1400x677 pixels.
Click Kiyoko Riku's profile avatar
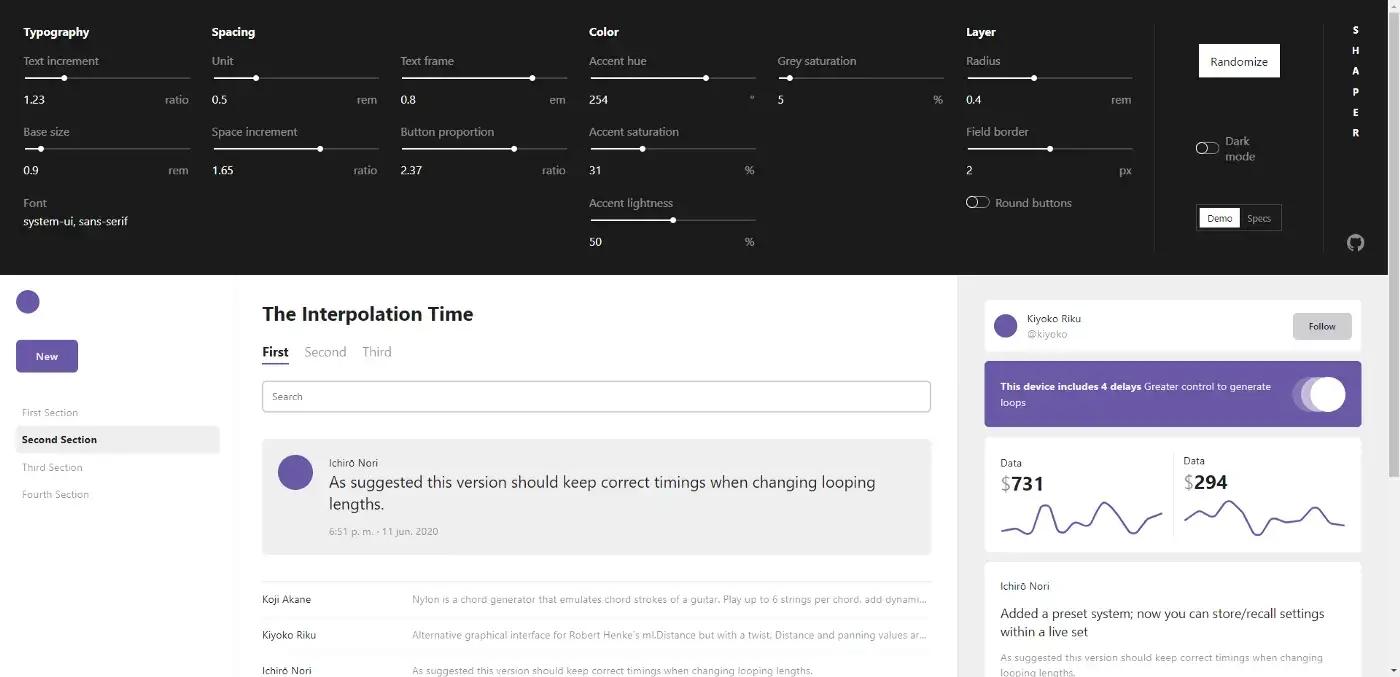pos(1006,326)
